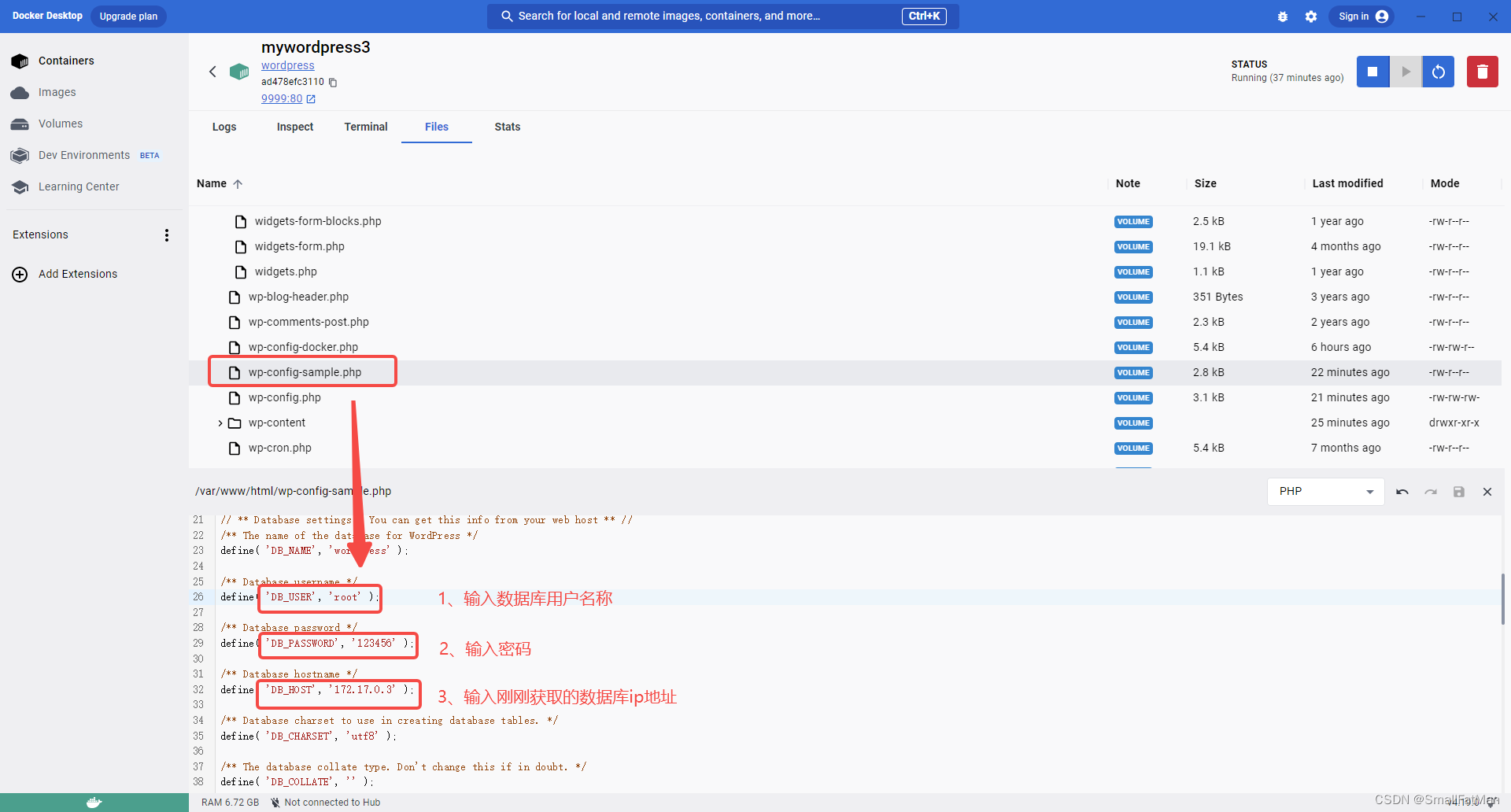Focus the search images and containers field
This screenshot has height=812, width=1511.
tap(722, 16)
